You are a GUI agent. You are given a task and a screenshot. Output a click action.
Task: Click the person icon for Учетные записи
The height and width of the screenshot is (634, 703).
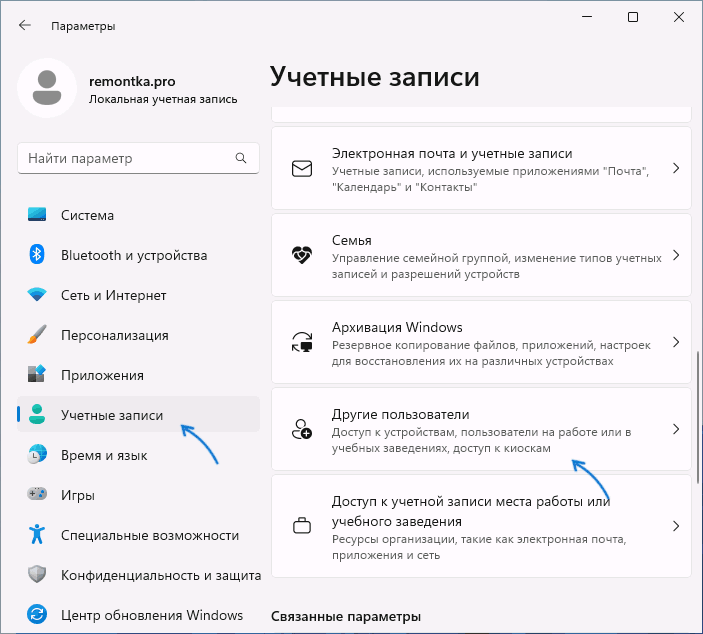[37, 414]
